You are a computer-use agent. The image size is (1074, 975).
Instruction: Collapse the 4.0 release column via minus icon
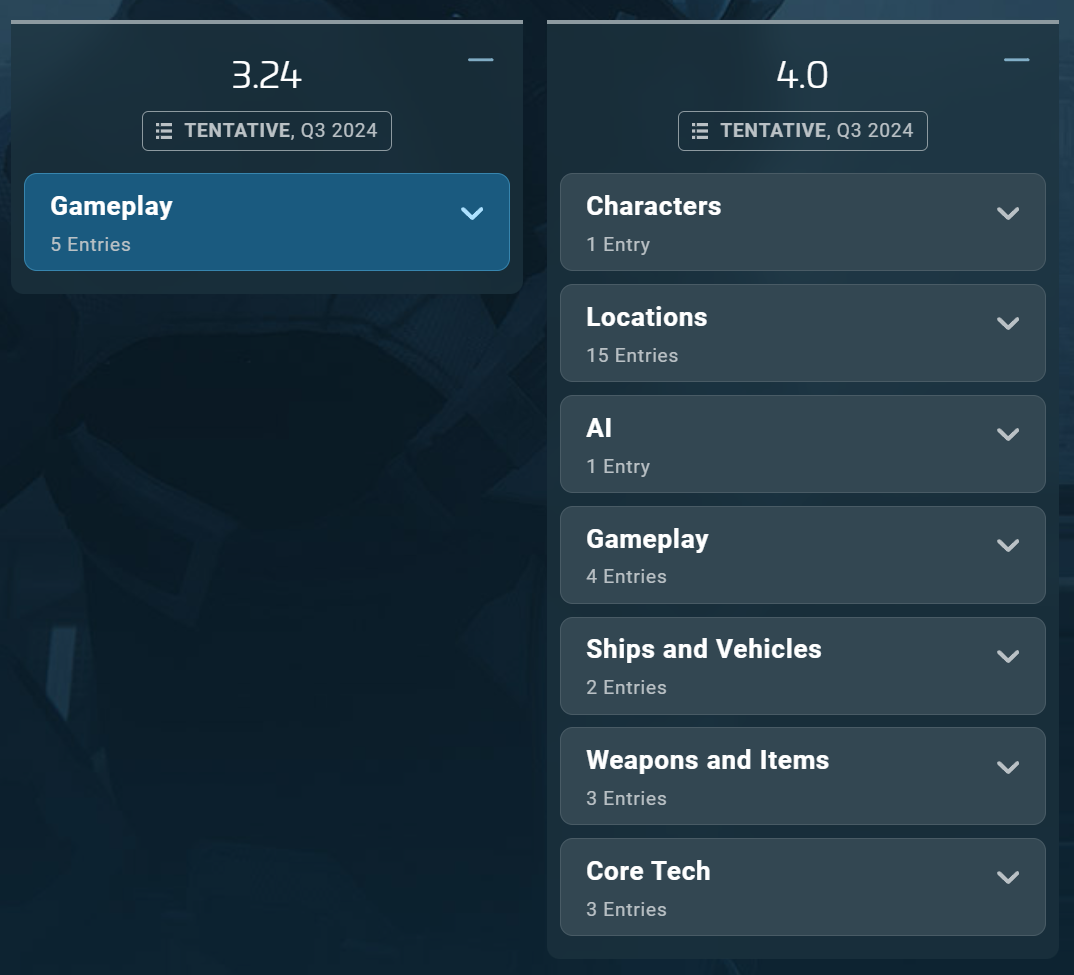[x=1016, y=60]
